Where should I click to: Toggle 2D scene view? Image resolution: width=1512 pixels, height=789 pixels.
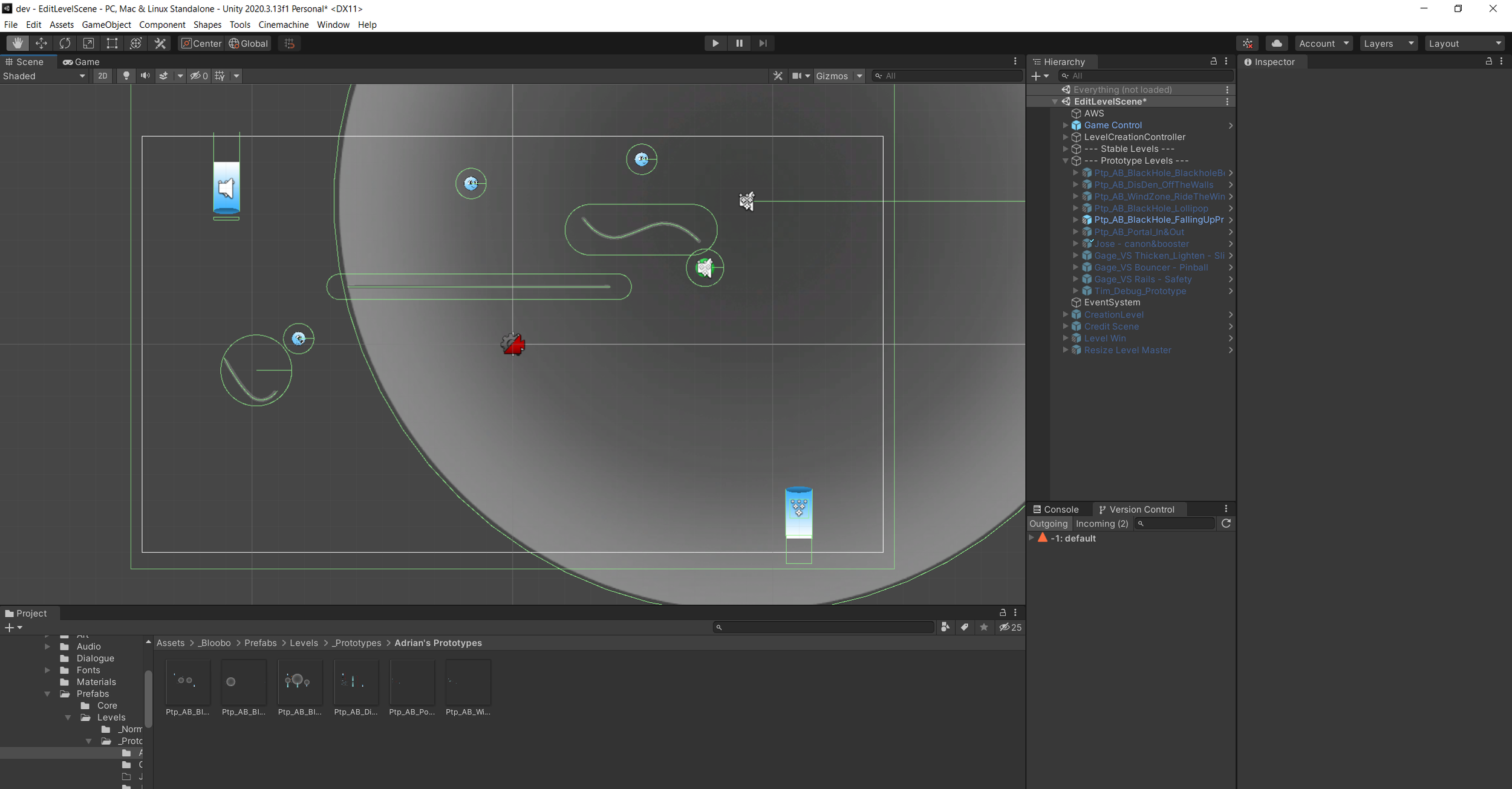tap(103, 76)
